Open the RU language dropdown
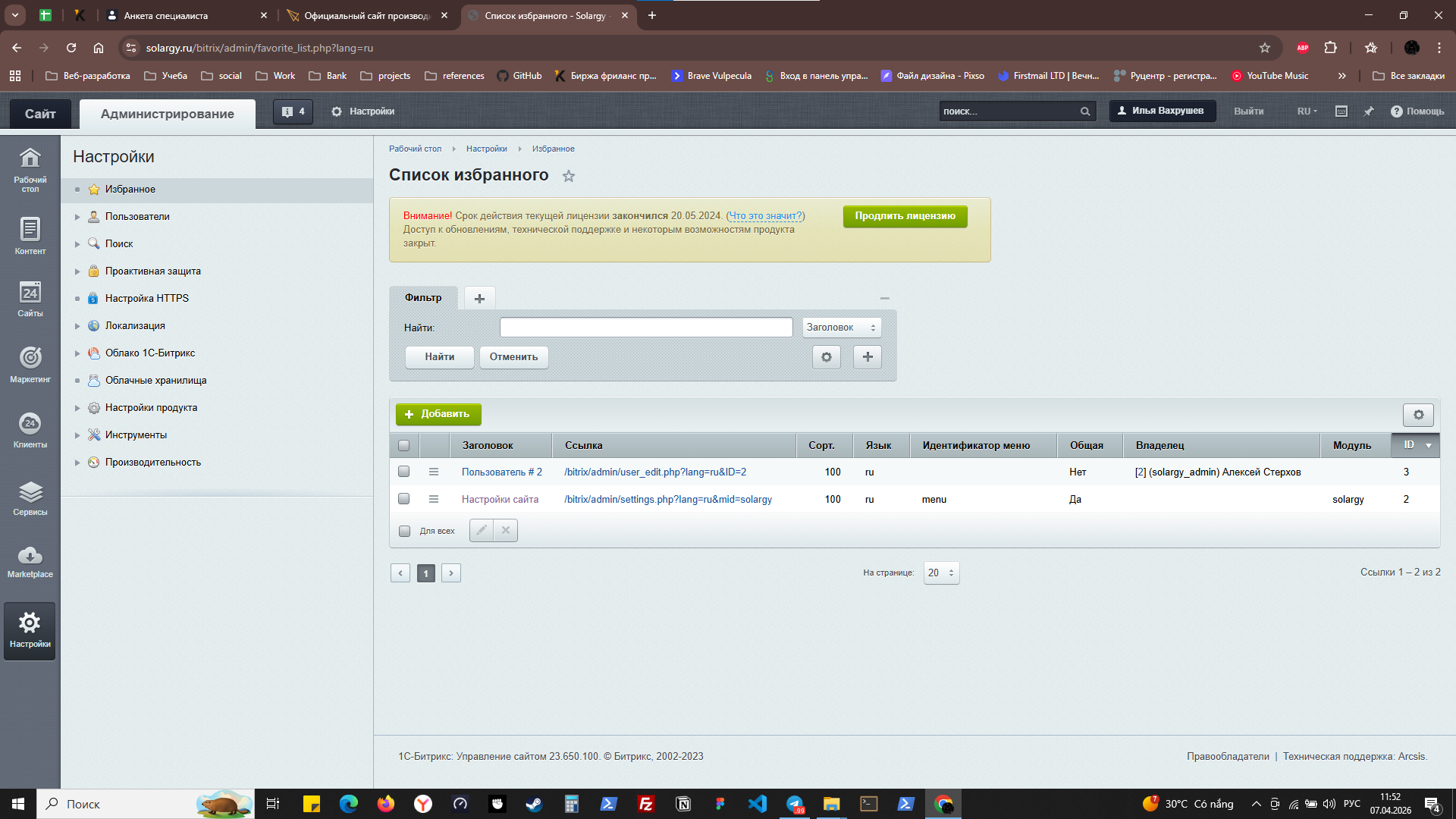The height and width of the screenshot is (819, 1456). pos(1307,111)
